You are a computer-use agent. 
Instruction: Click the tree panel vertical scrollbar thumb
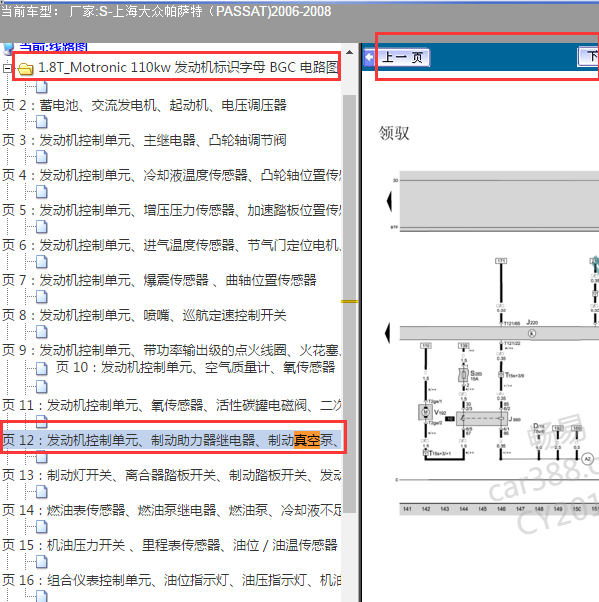pyautogui.click(x=349, y=303)
